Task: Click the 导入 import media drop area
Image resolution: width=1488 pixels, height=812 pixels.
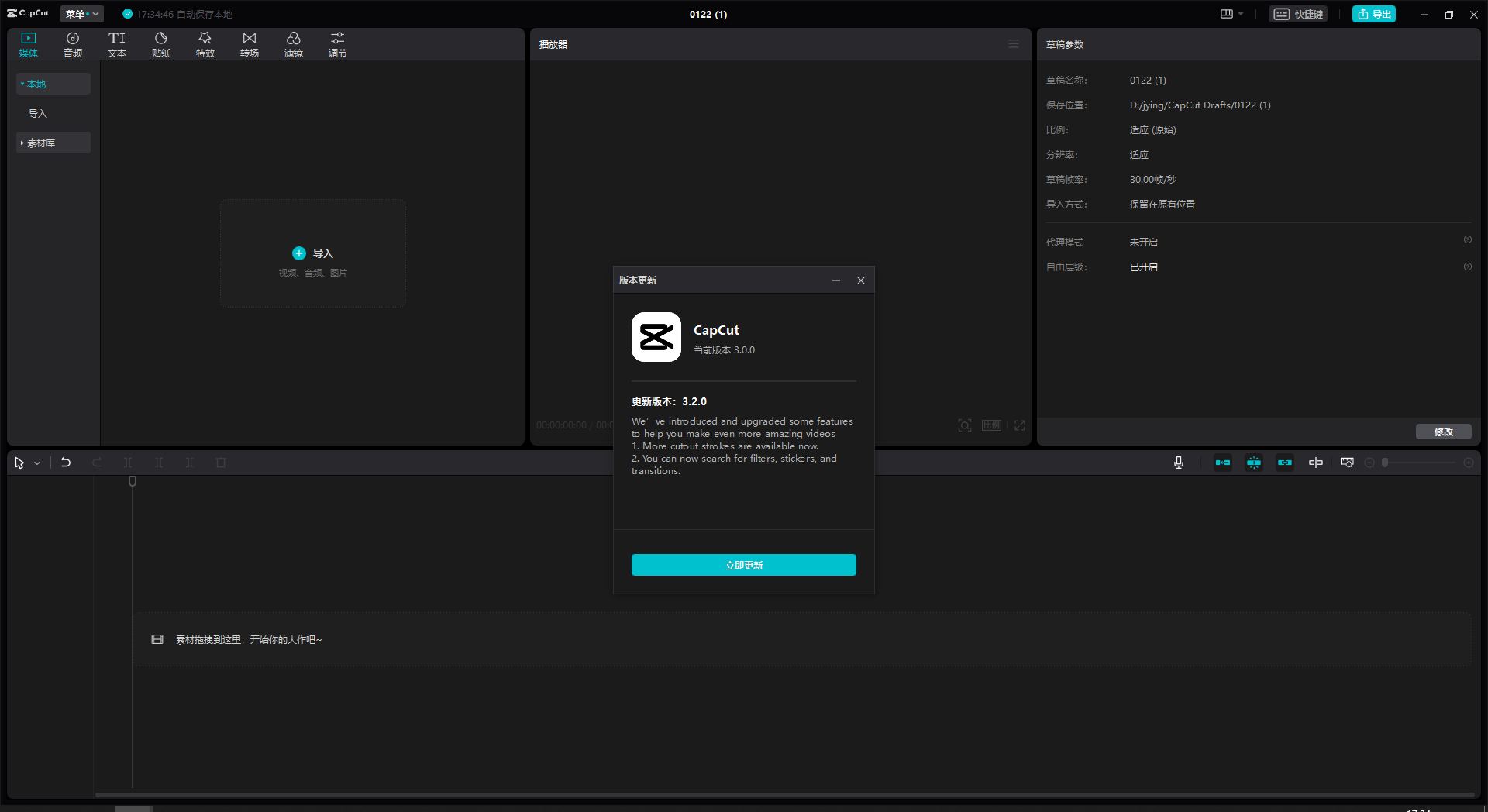Action: pos(313,253)
